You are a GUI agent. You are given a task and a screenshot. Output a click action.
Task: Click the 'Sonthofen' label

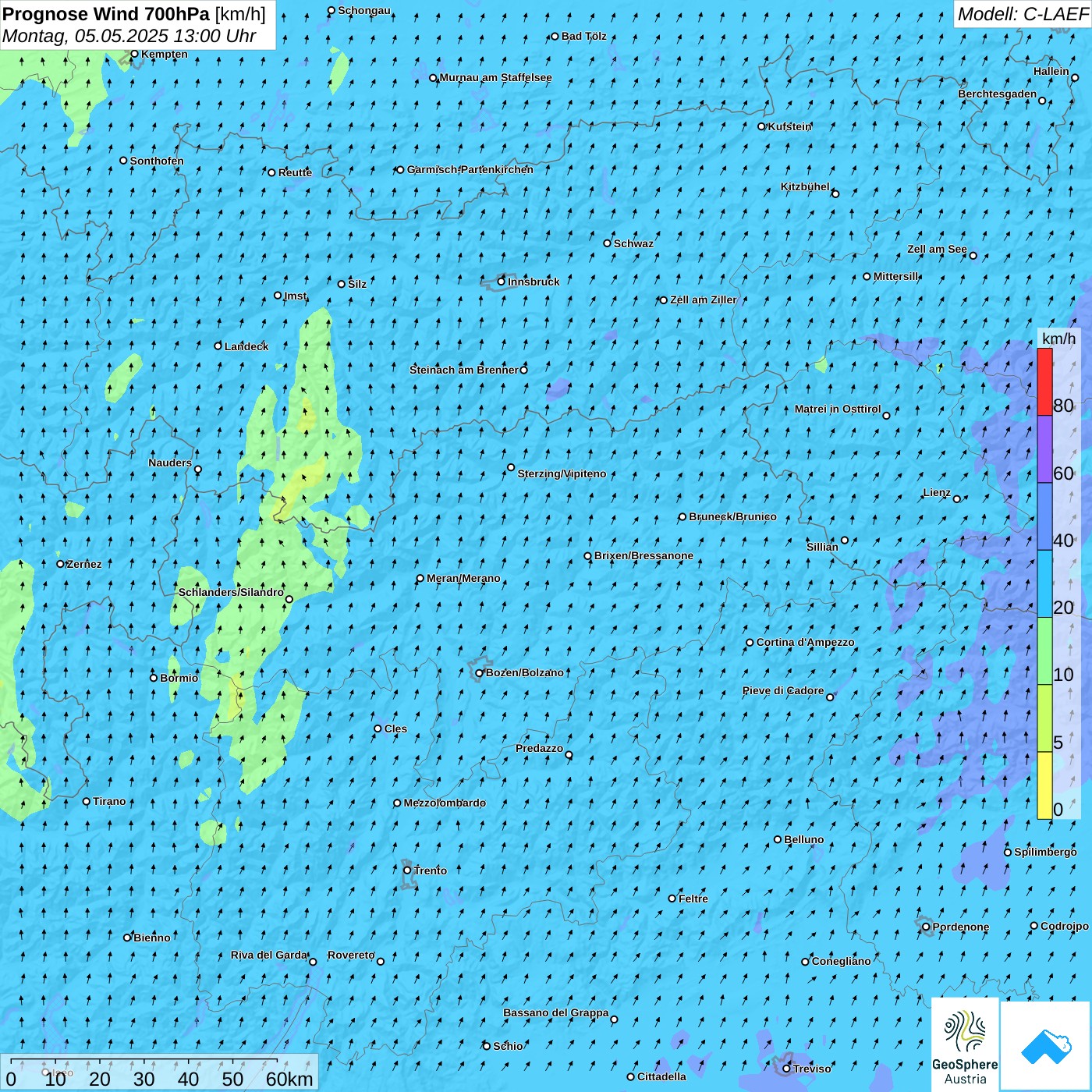click(x=157, y=161)
